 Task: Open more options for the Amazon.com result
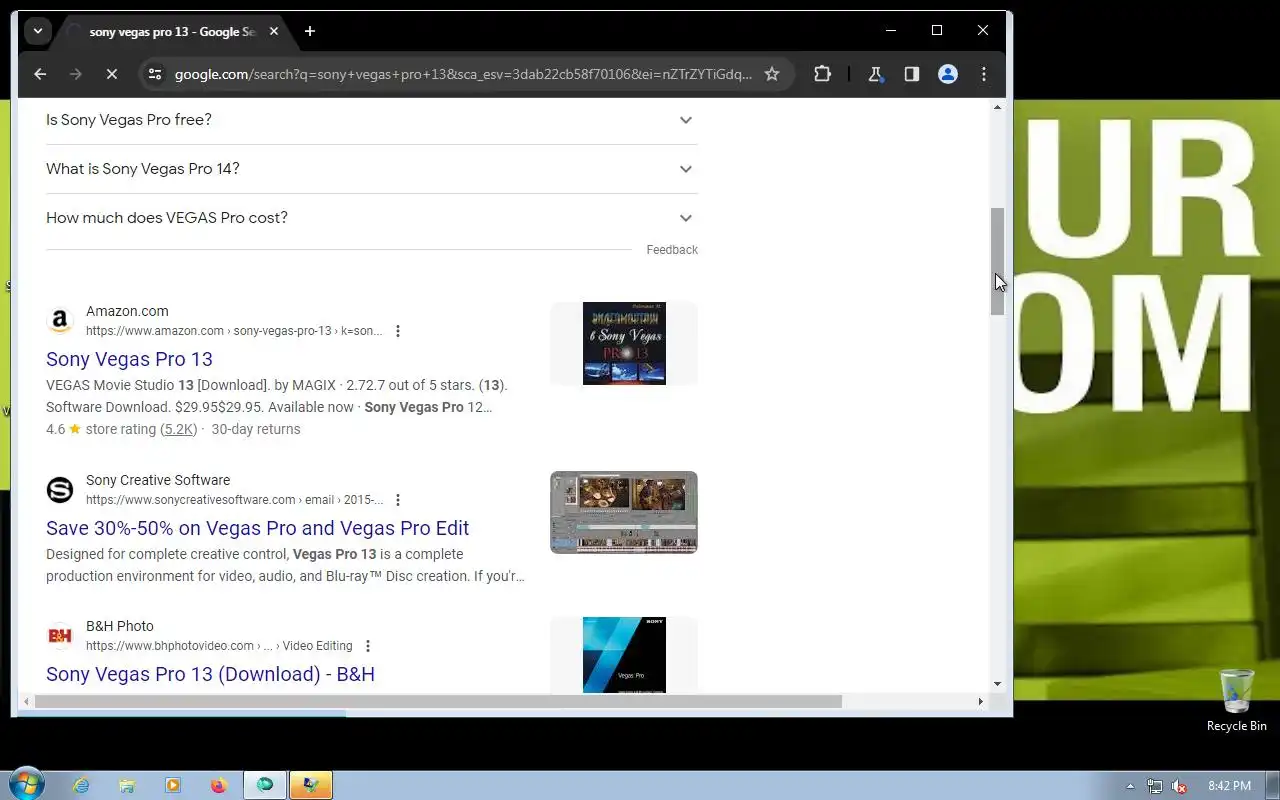click(x=398, y=331)
